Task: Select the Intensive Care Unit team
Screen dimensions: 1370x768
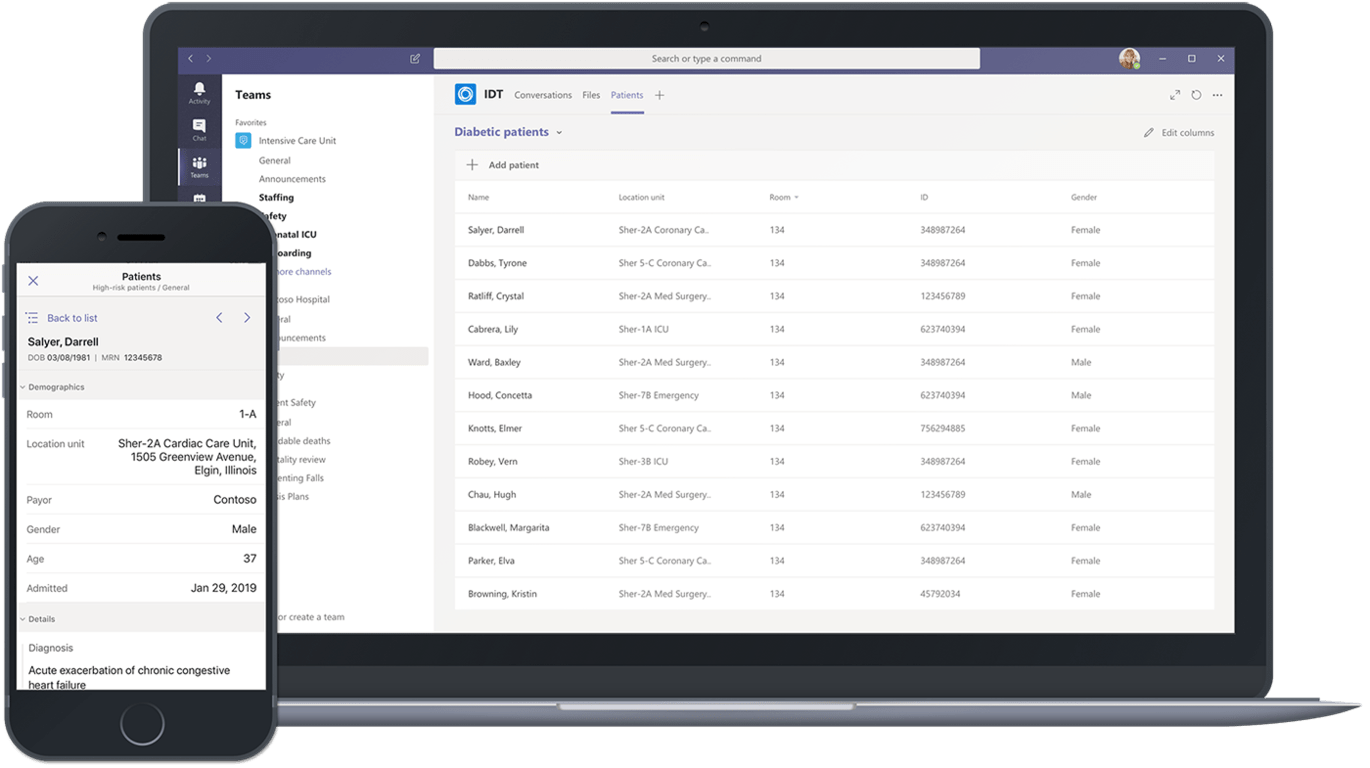Action: [x=297, y=141]
